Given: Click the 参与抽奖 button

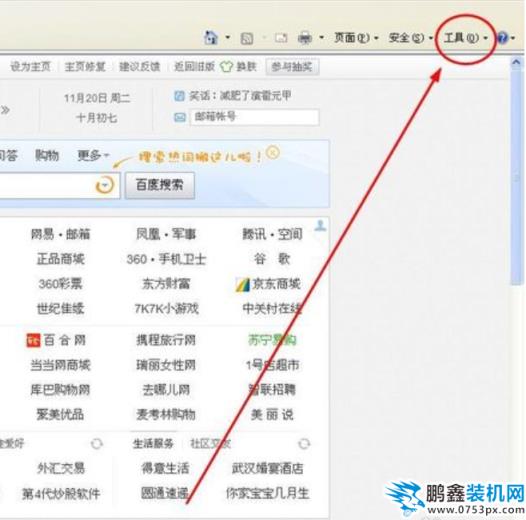Looking at the screenshot, I should pyautogui.click(x=292, y=66).
